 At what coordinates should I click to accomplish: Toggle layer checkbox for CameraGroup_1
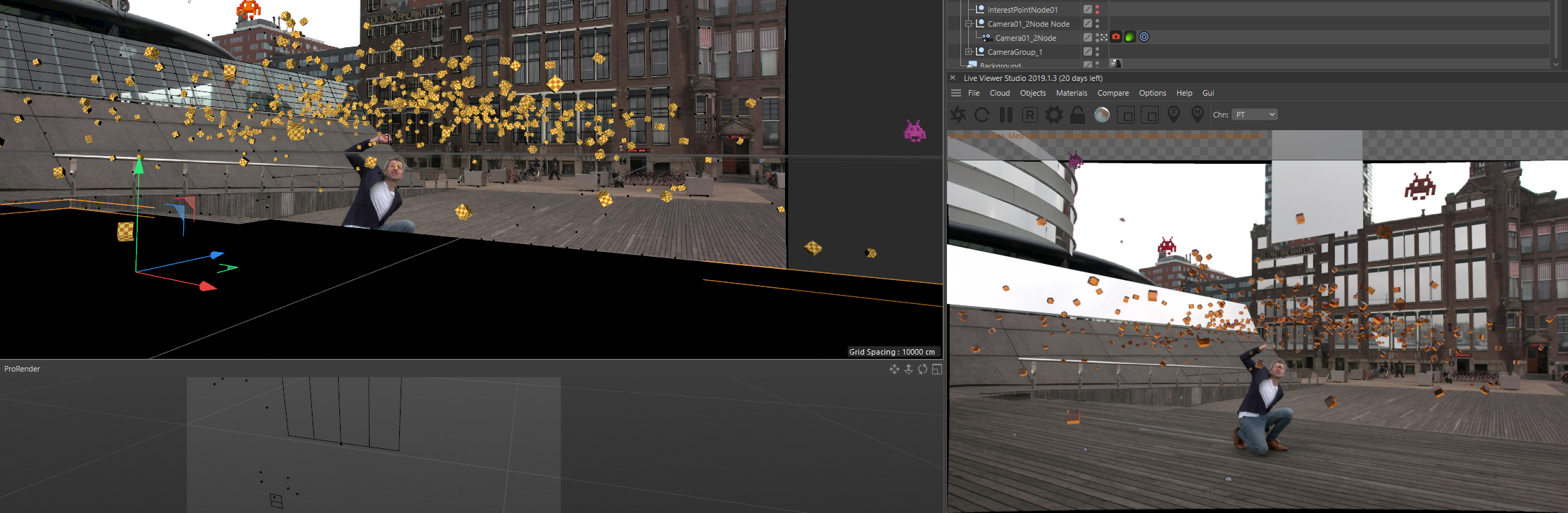point(1088,52)
